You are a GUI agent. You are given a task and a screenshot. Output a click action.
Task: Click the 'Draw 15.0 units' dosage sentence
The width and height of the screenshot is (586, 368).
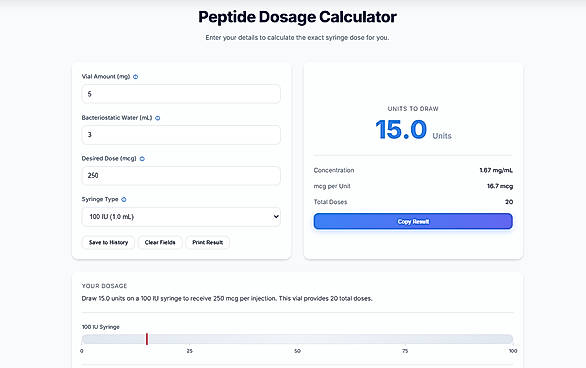tap(227, 299)
